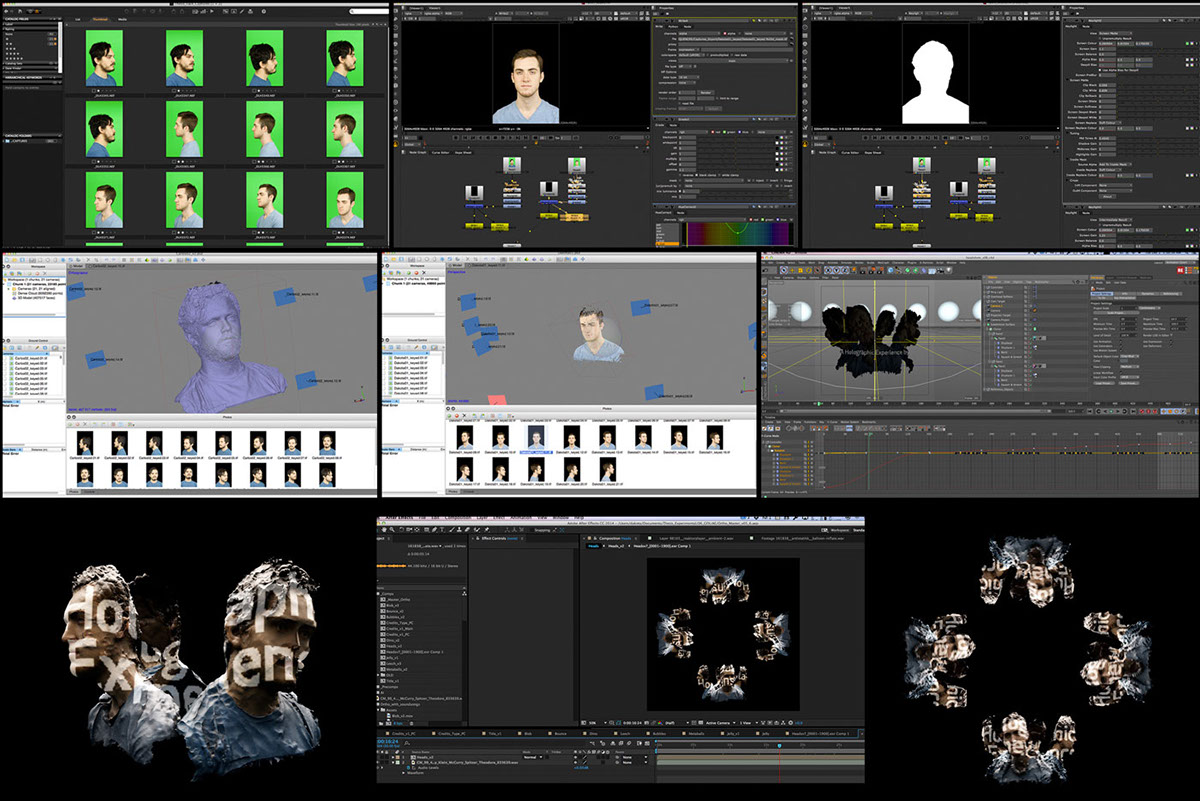Select Cameras (21, 21 aligned) in Carlos02 workspace tree
Viewport: 1200px width, 801px height.
(x=36, y=288)
